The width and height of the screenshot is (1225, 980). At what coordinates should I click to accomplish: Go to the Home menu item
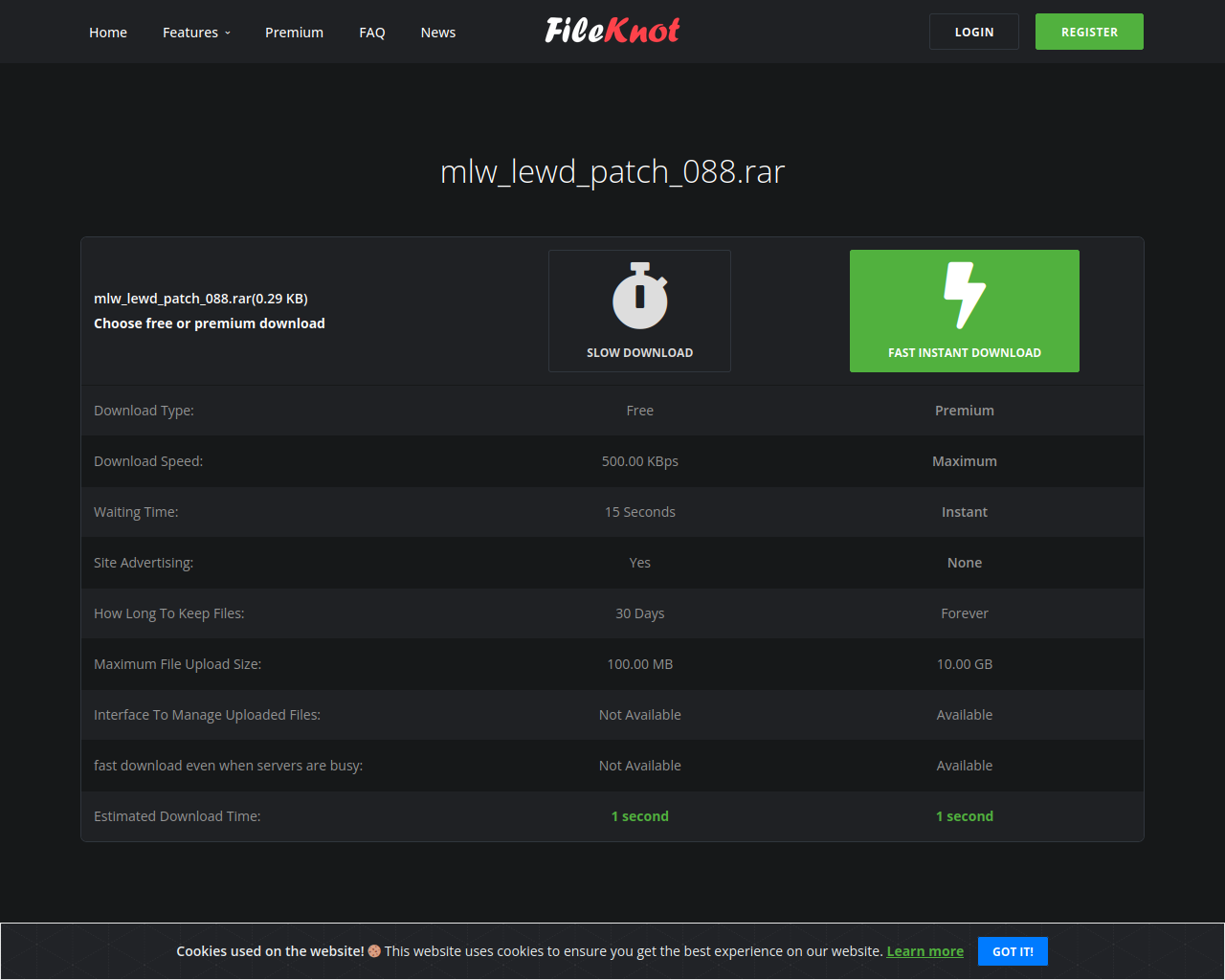click(108, 33)
